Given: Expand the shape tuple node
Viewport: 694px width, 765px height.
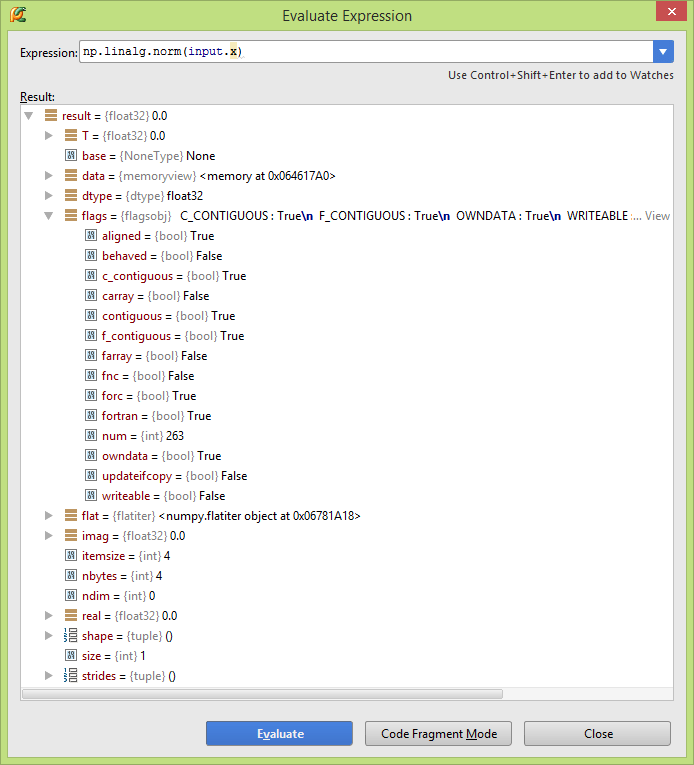Looking at the screenshot, I should [x=48, y=635].
